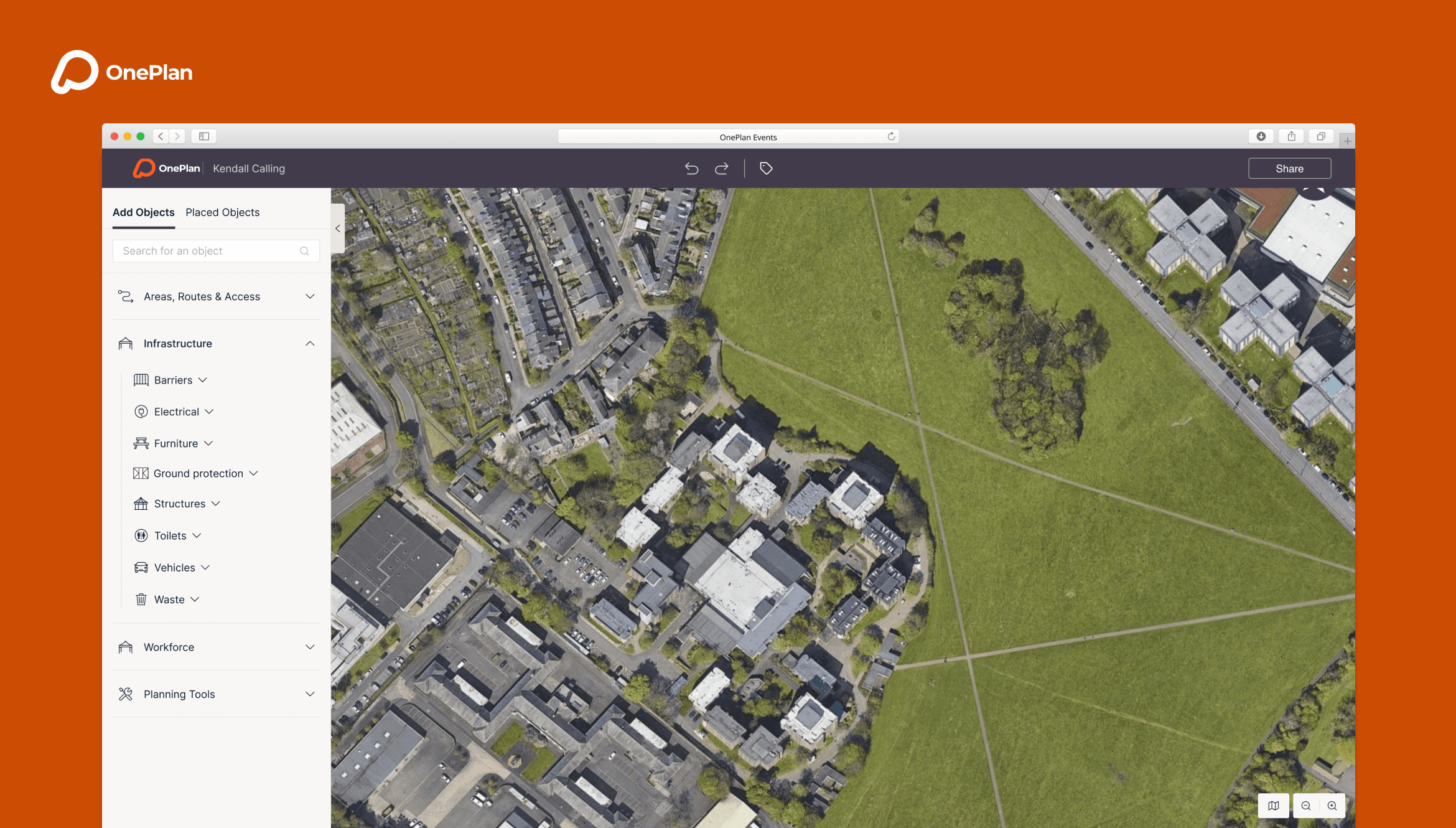Click the Share button

click(1289, 169)
